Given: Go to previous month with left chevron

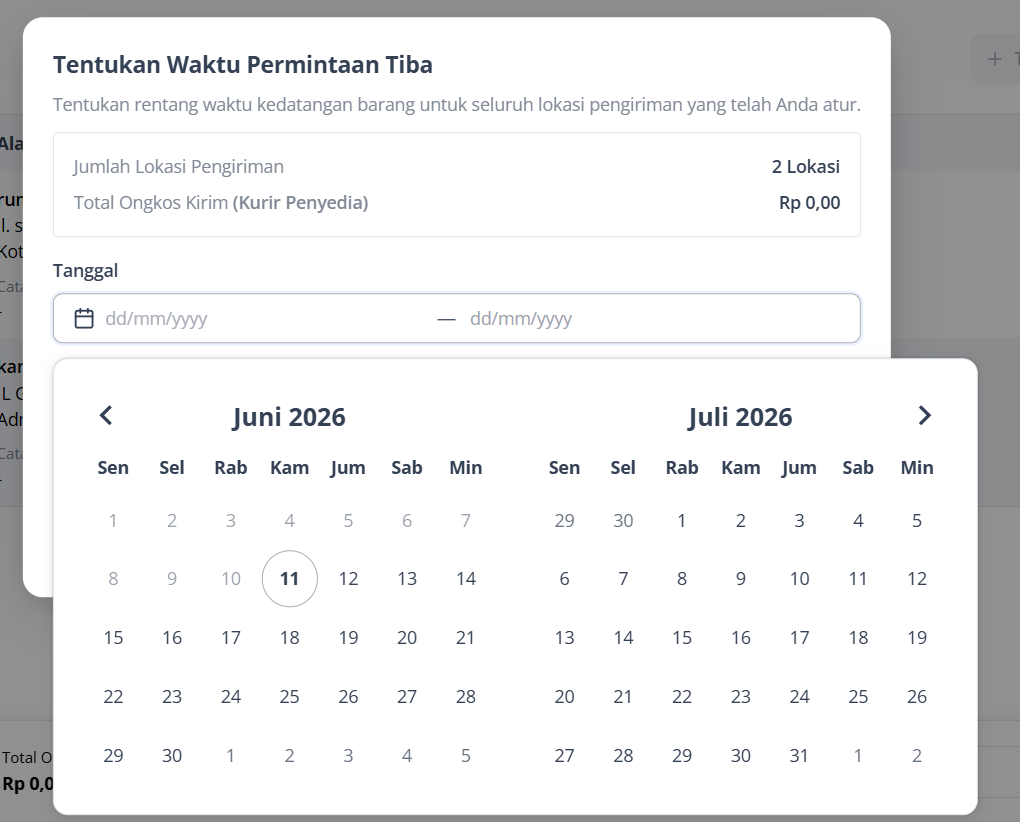Looking at the screenshot, I should click(x=106, y=416).
